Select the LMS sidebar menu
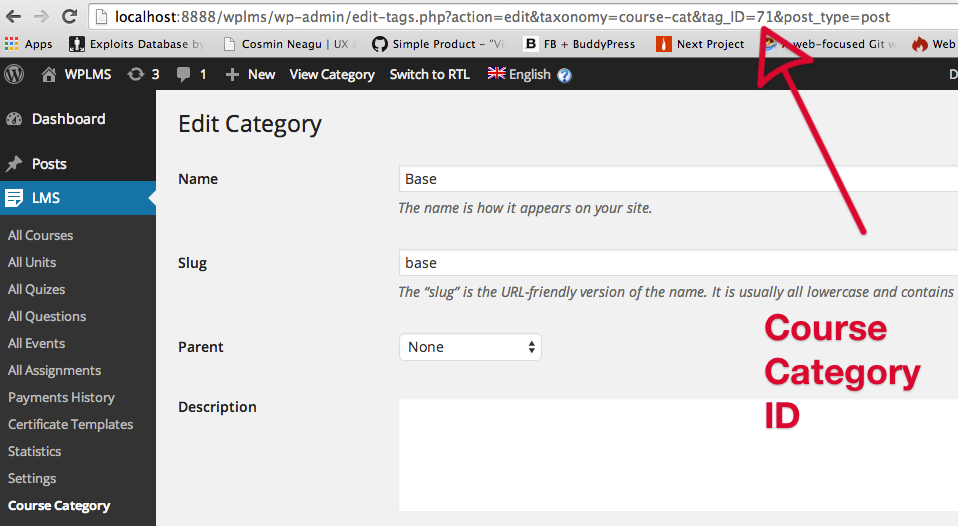The width and height of the screenshot is (958, 526). tap(78, 198)
